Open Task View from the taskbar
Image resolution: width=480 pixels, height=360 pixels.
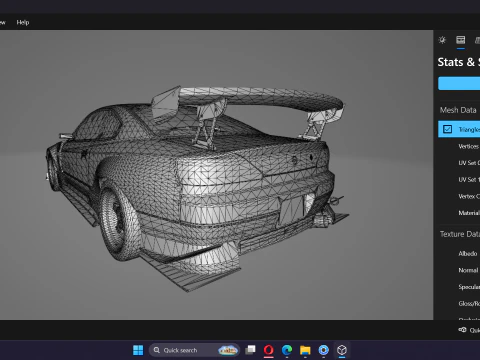point(250,350)
